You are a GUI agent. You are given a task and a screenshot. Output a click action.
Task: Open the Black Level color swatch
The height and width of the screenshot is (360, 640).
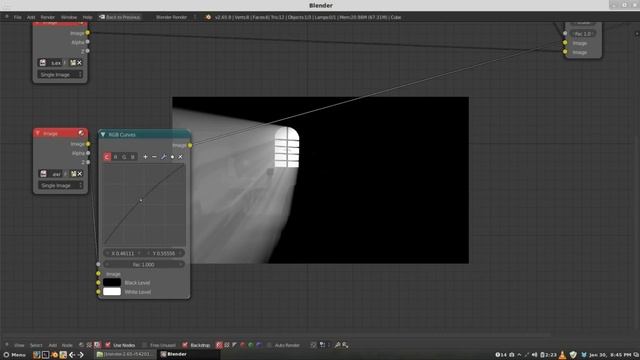point(112,282)
